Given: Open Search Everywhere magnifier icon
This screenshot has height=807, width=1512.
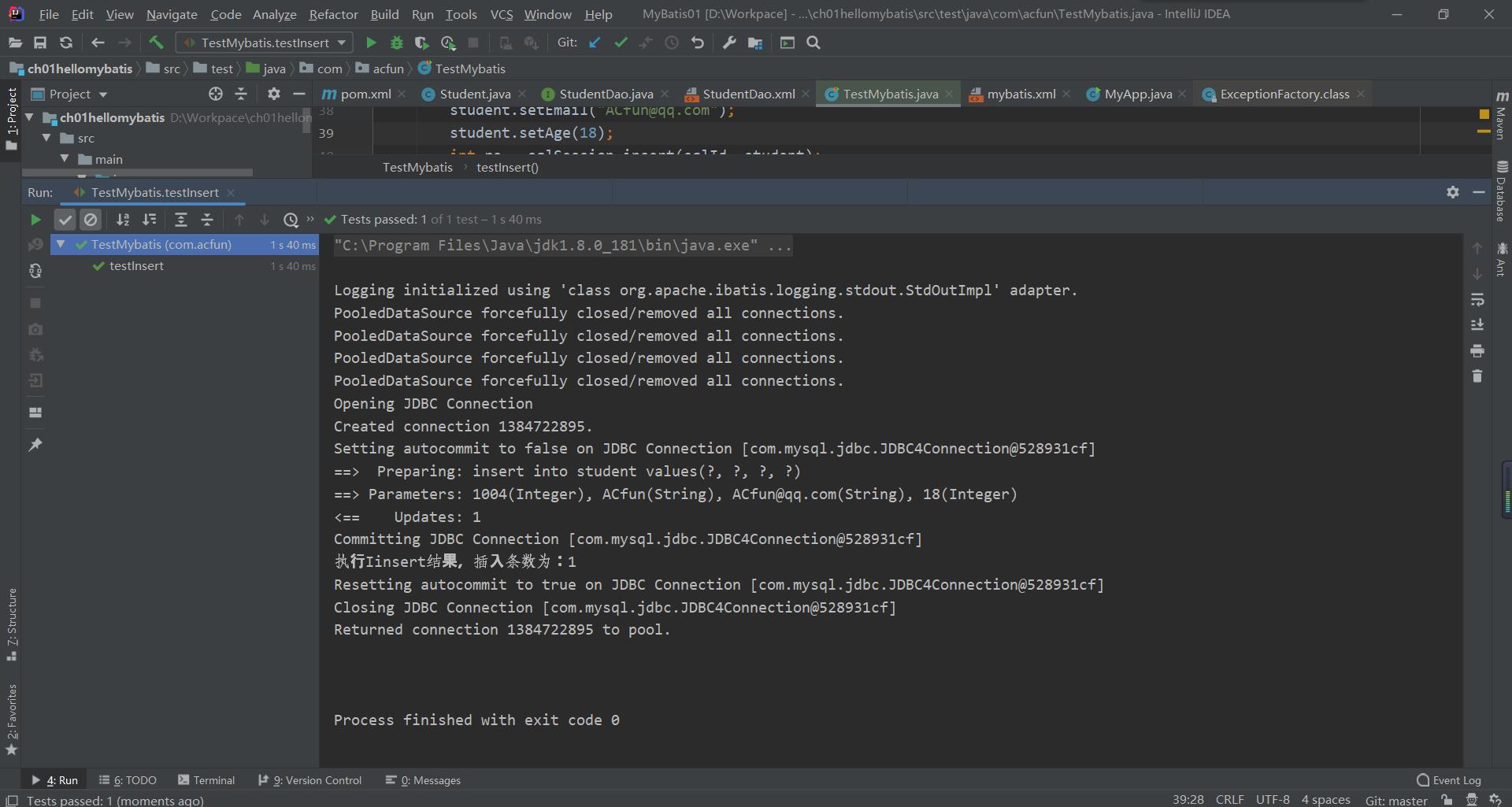Looking at the screenshot, I should tap(813, 43).
